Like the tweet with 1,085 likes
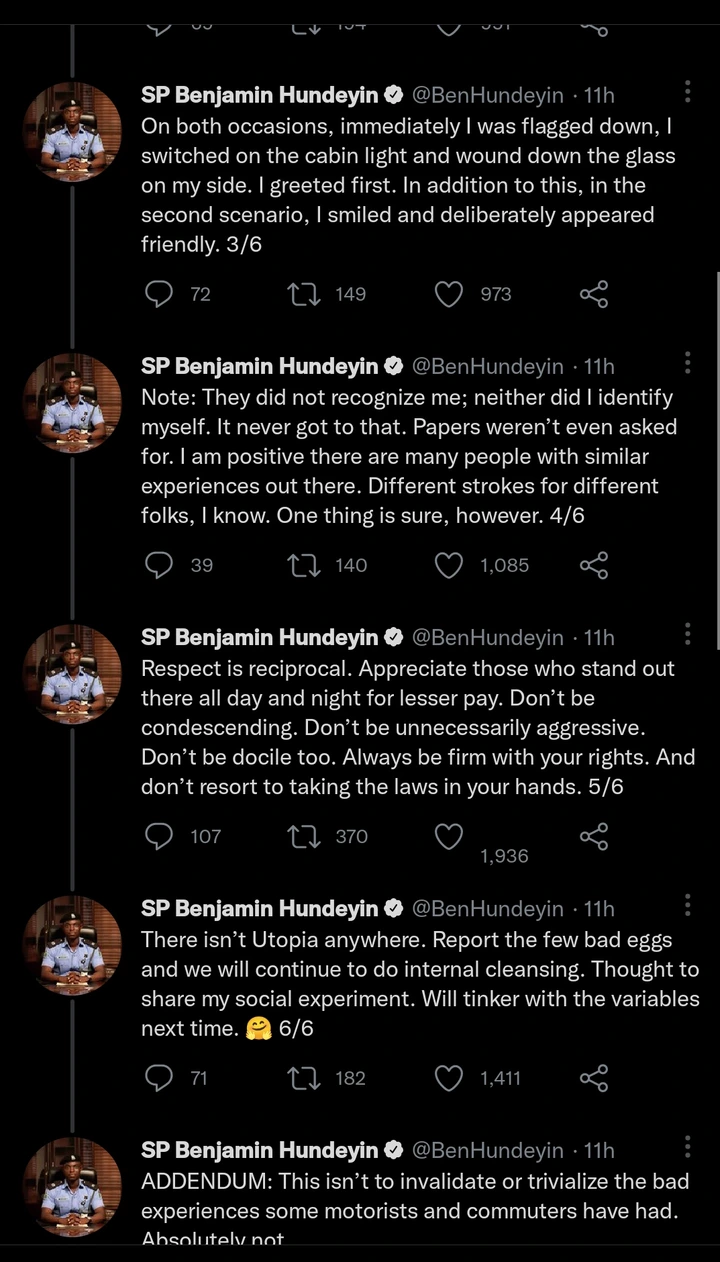Screen dimensions: 720x1262 [450, 565]
